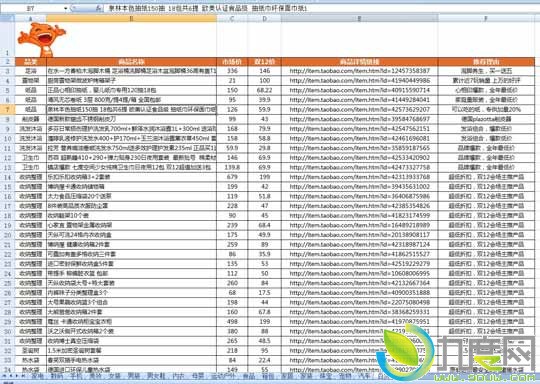540x384 pixels.
Task: Click the 商品名称 header cell
Action: click(132, 62)
